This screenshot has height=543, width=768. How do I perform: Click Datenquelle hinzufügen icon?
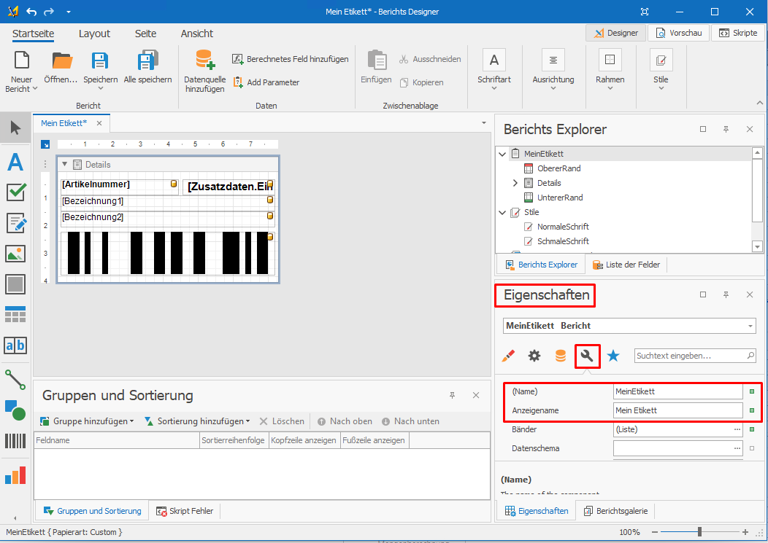tap(205, 59)
